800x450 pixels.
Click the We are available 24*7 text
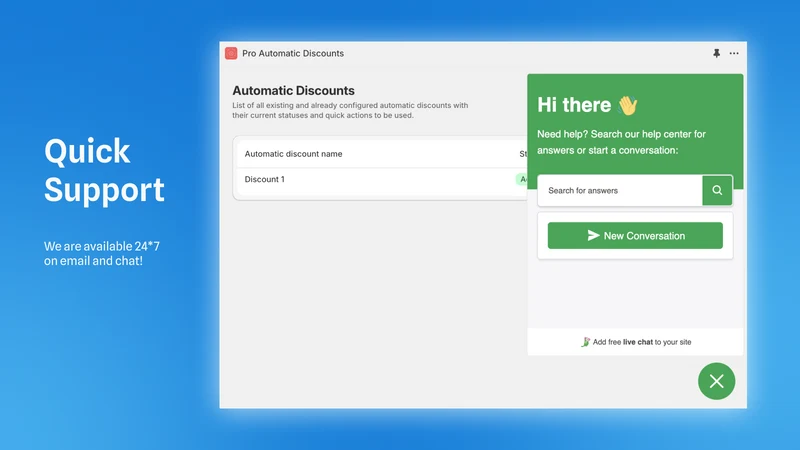coord(102,254)
